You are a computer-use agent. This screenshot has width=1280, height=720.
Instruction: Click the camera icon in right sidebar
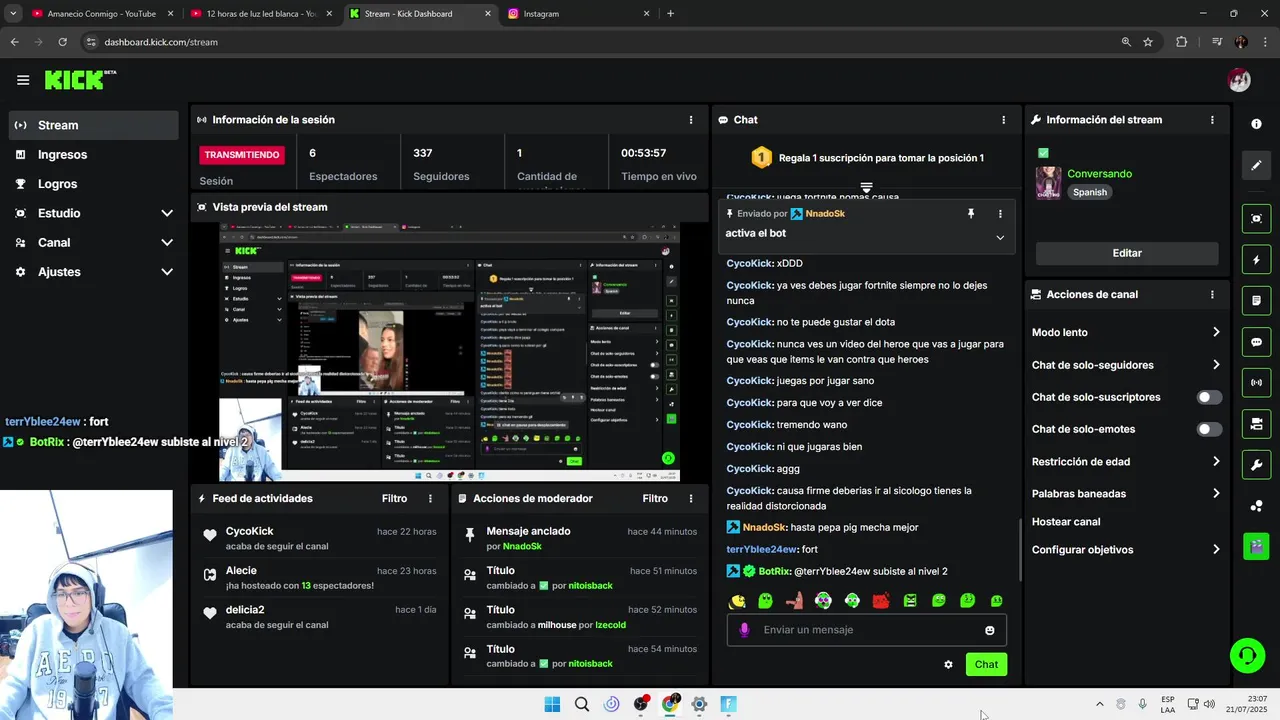click(x=1256, y=424)
